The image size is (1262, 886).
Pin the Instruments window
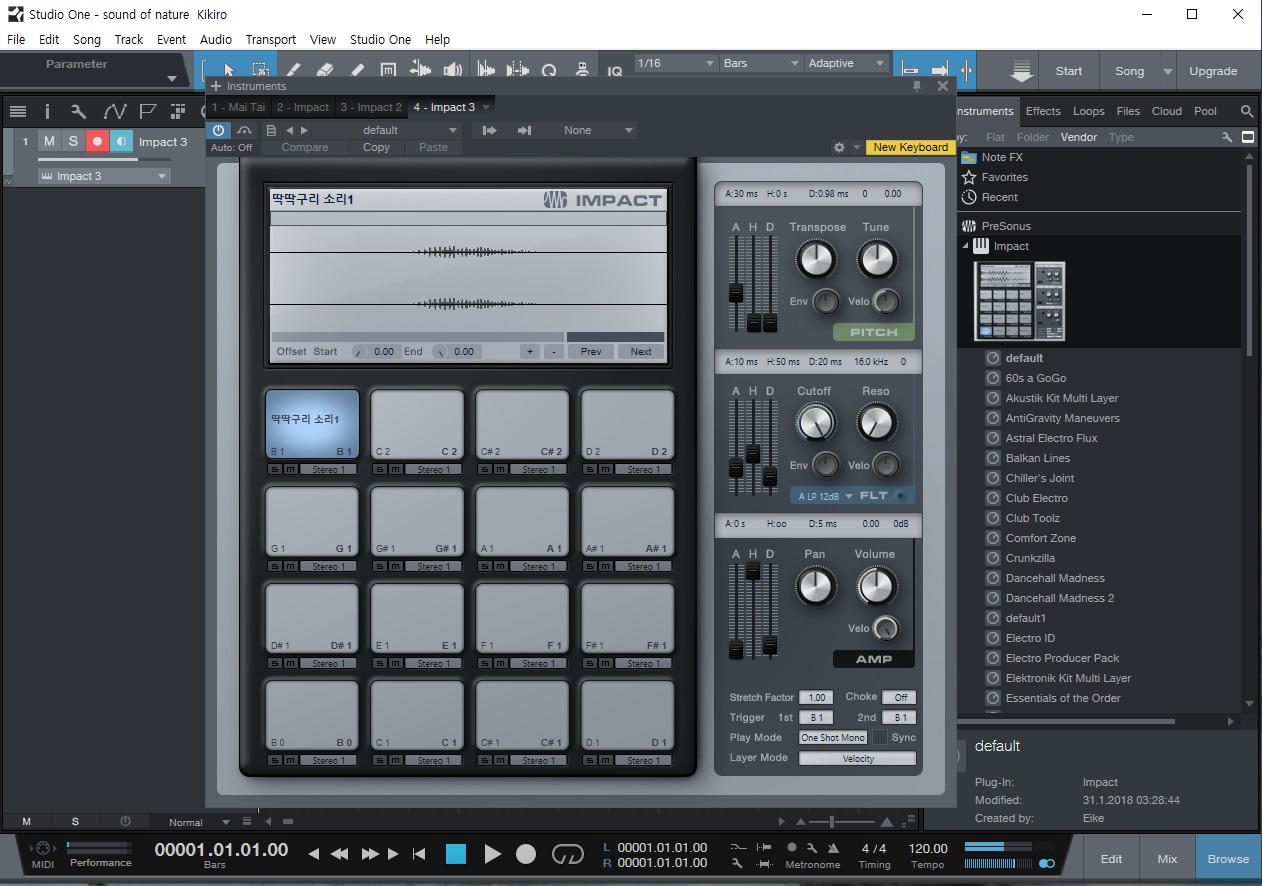(917, 86)
